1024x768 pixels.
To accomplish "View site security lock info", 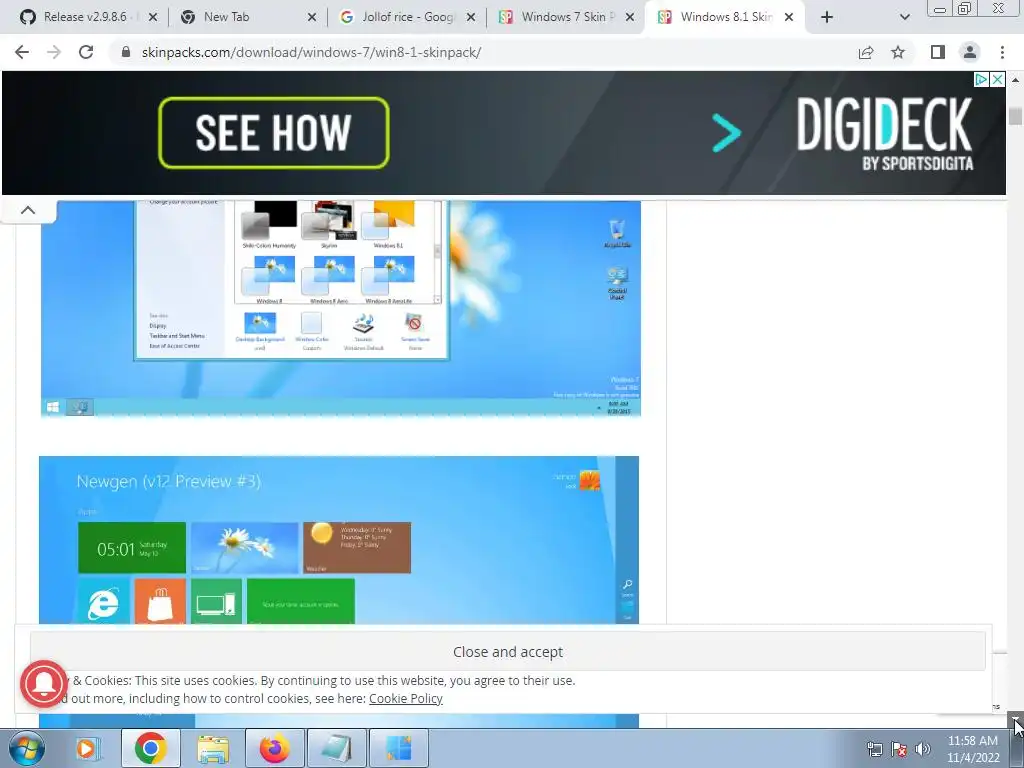I will pos(126,52).
